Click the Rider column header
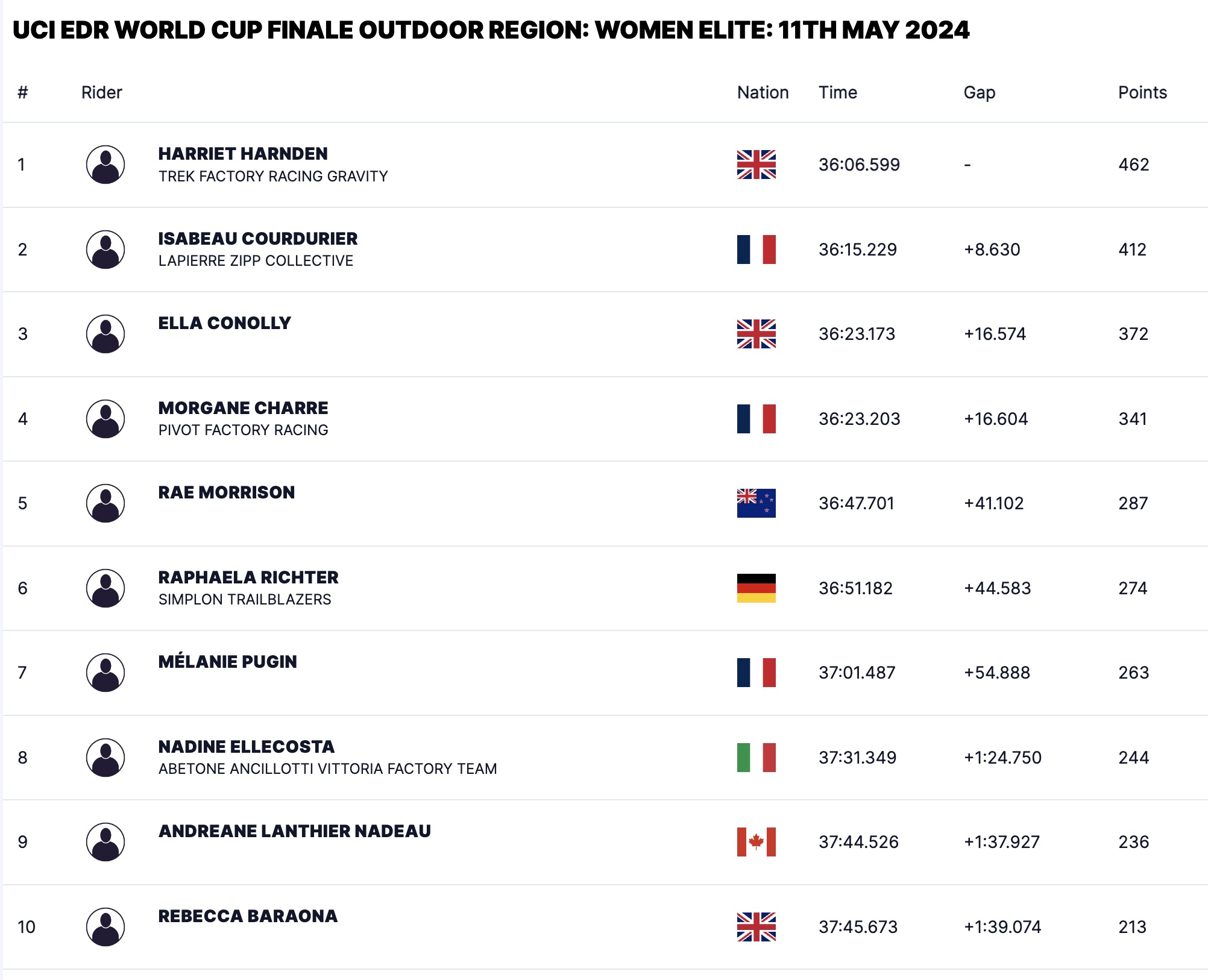This screenshot has width=1208, height=980. (101, 92)
